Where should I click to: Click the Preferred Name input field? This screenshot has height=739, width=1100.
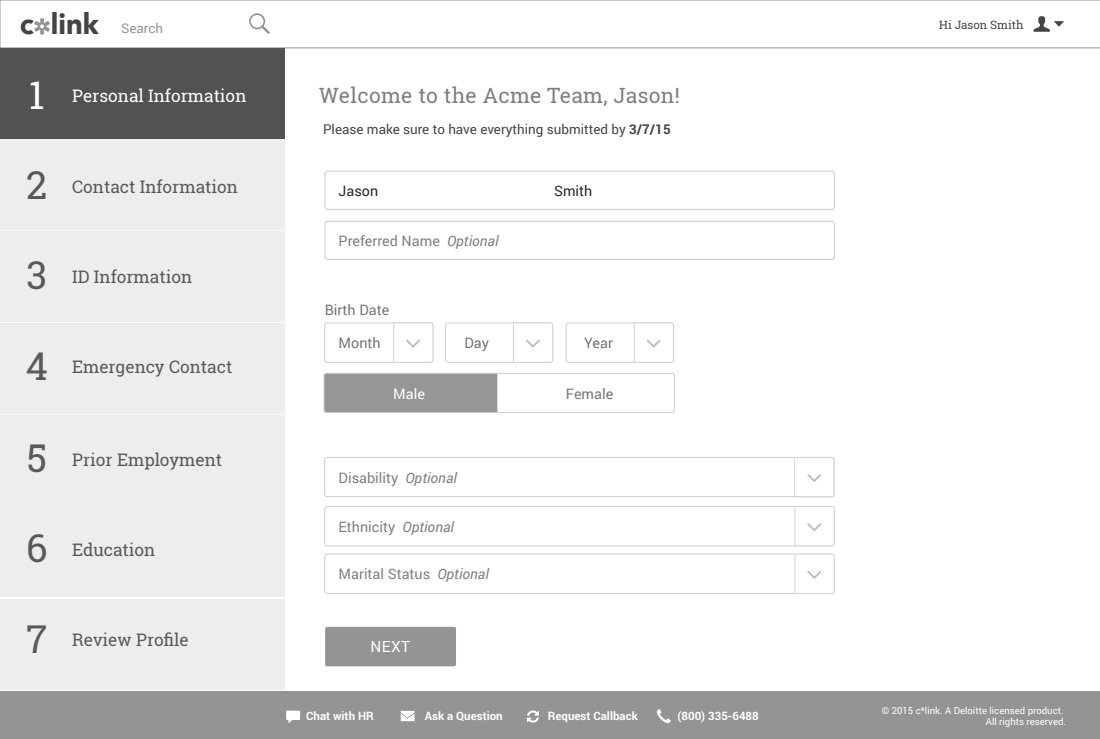[579, 241]
